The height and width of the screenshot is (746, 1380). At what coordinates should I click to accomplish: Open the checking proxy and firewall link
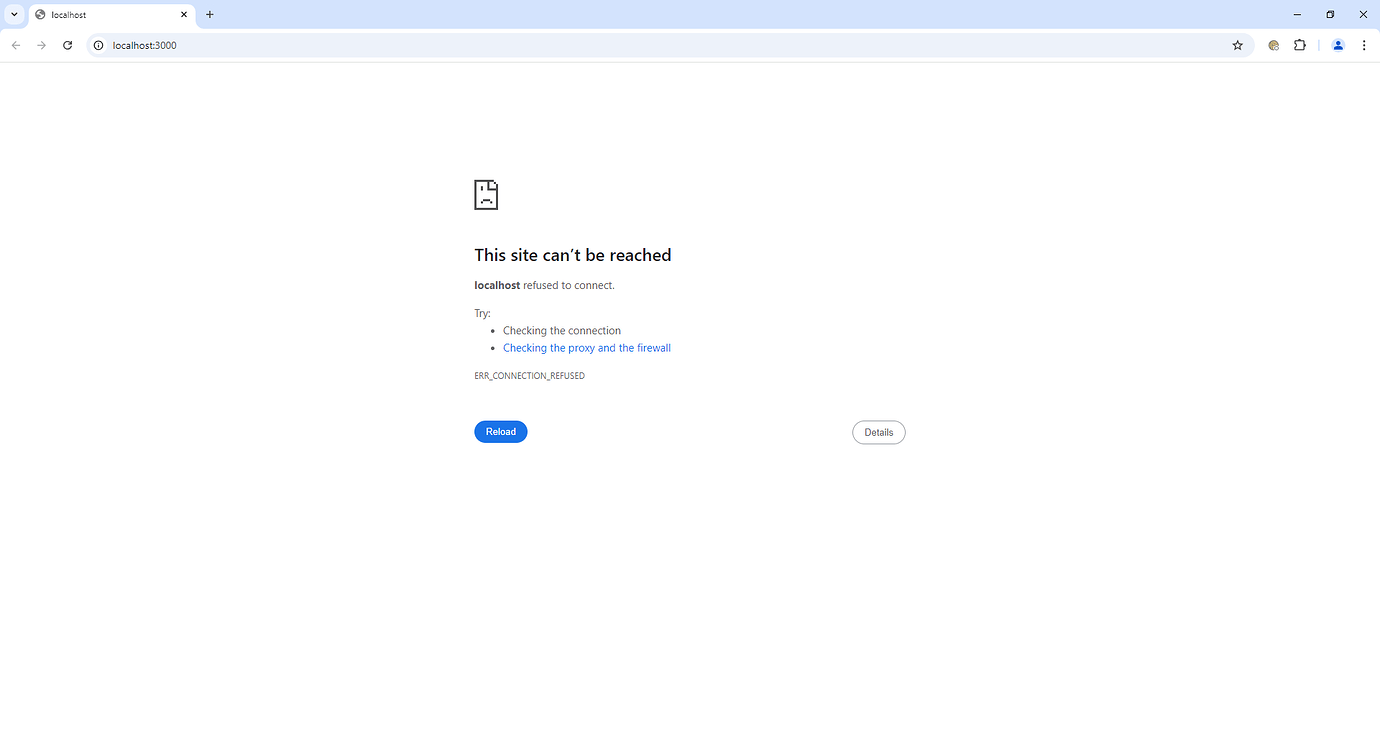pos(587,347)
